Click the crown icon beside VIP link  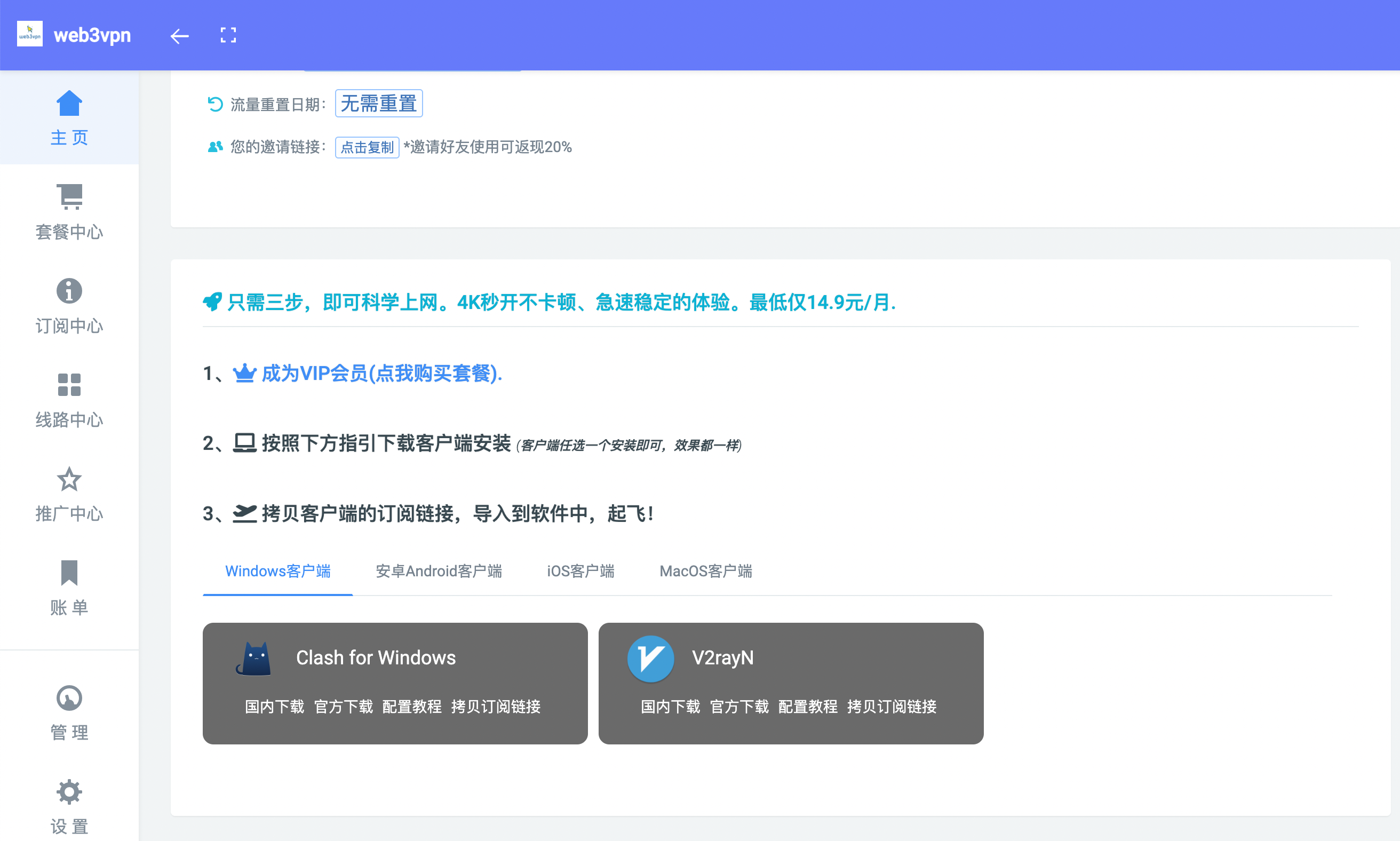tap(245, 373)
